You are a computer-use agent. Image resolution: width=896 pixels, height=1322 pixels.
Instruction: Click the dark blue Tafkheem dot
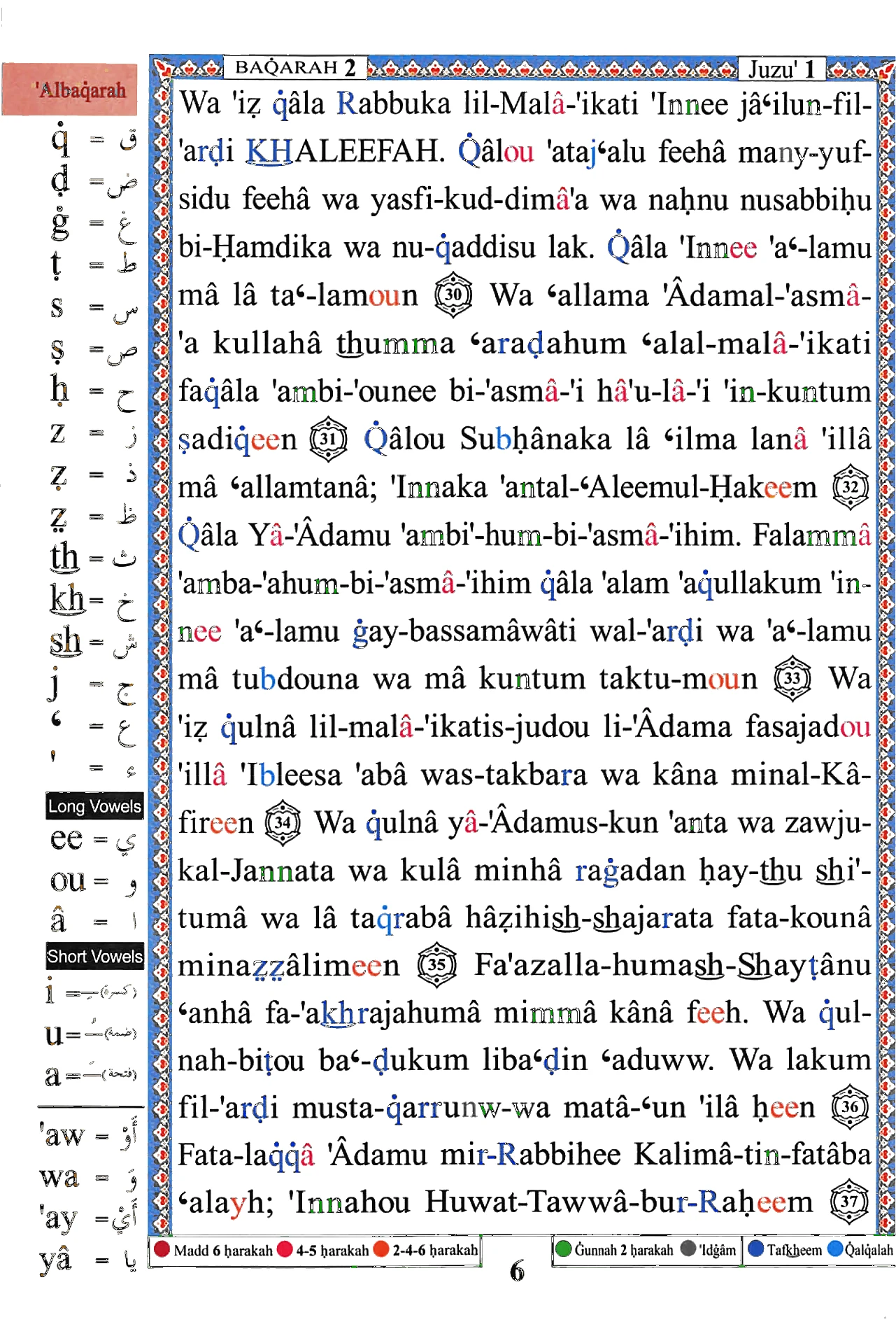pyautogui.click(x=755, y=1249)
